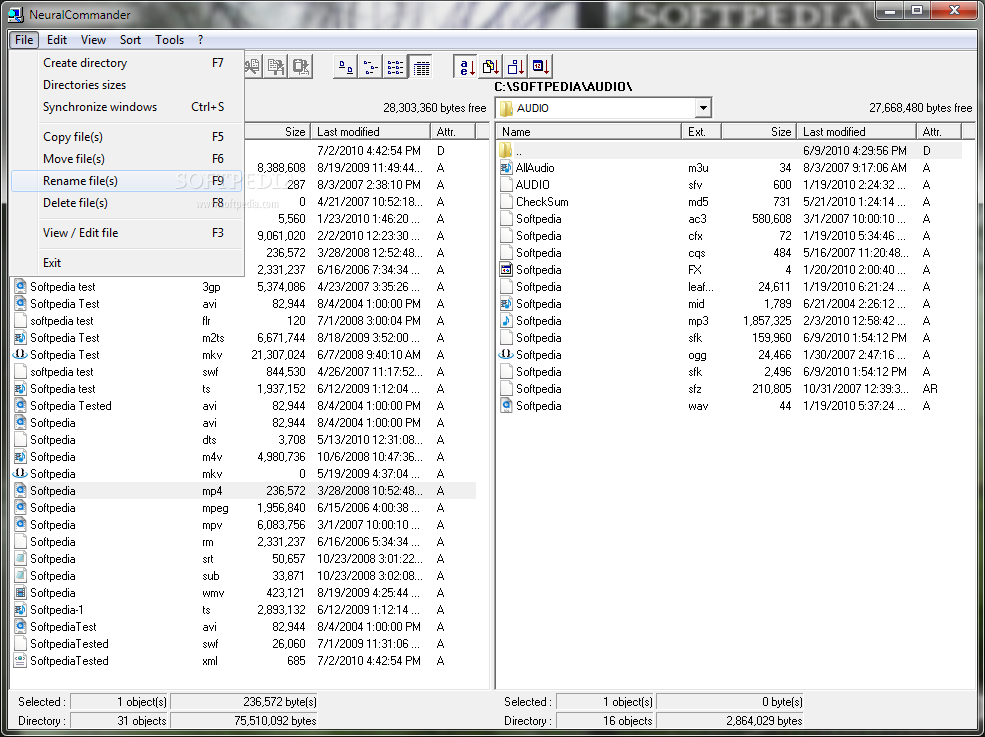This screenshot has height=737, width=985.
Task: Click the 16 objects status field
Action: (605, 721)
